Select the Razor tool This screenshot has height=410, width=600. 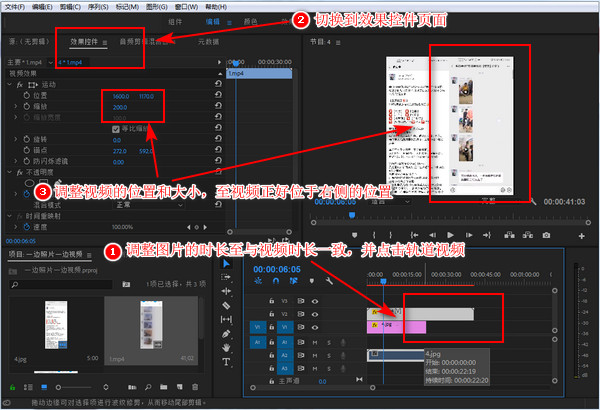[x=226, y=305]
